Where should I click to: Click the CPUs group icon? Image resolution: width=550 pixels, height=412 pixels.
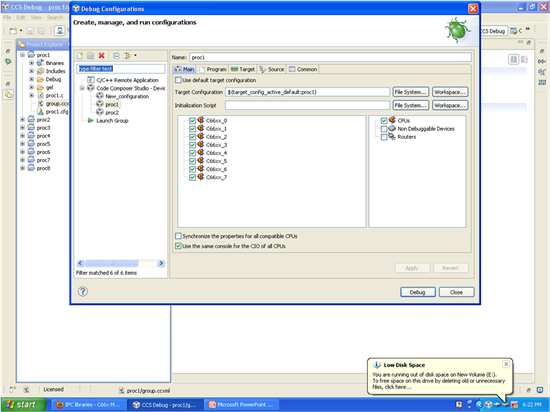click(392, 120)
